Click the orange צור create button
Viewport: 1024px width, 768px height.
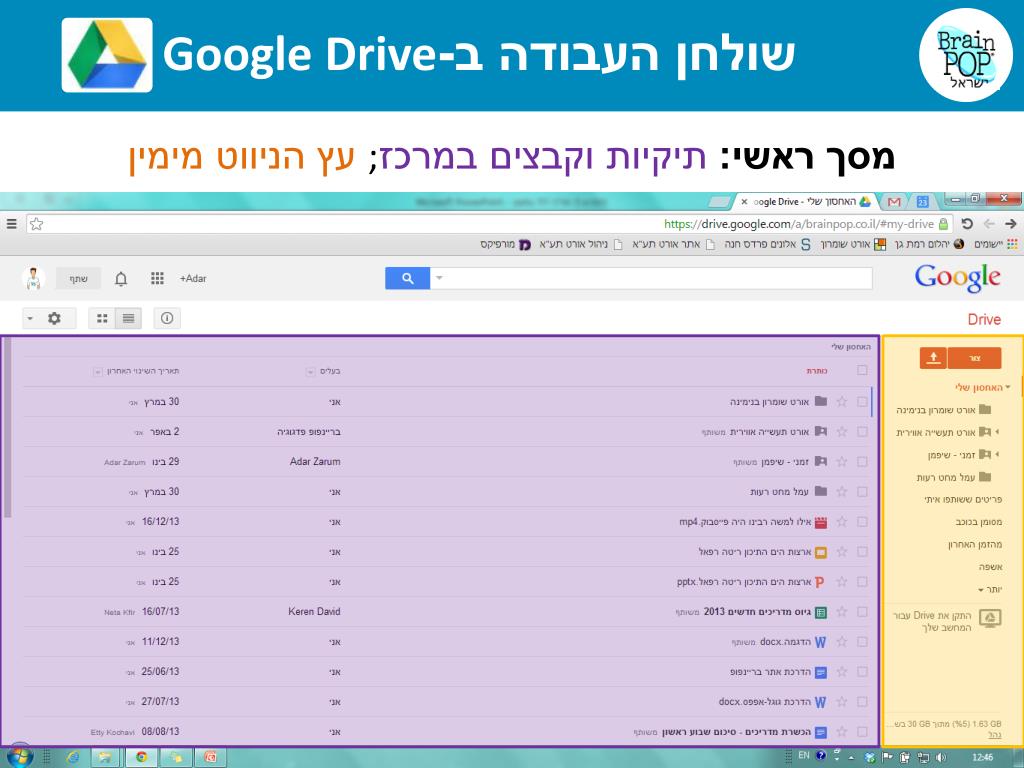(x=974, y=358)
